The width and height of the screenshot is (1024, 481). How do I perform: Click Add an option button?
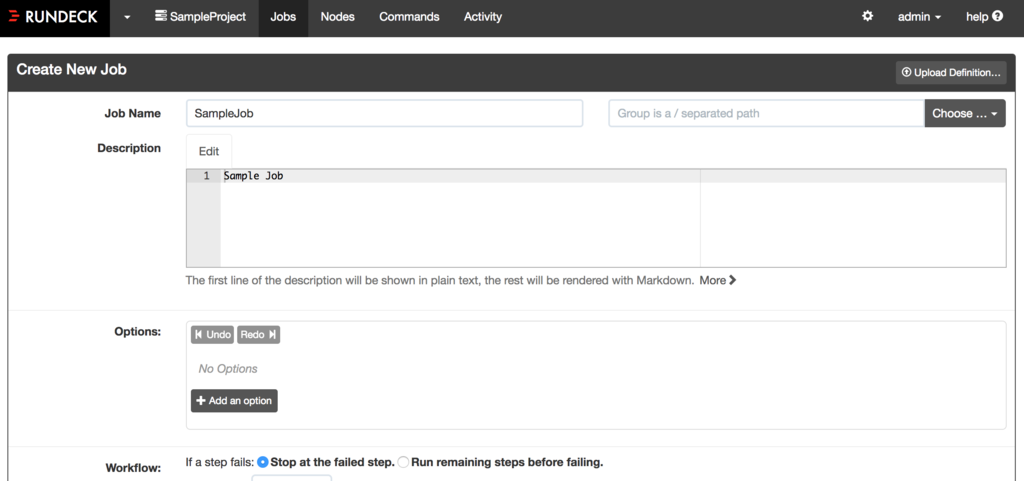234,401
